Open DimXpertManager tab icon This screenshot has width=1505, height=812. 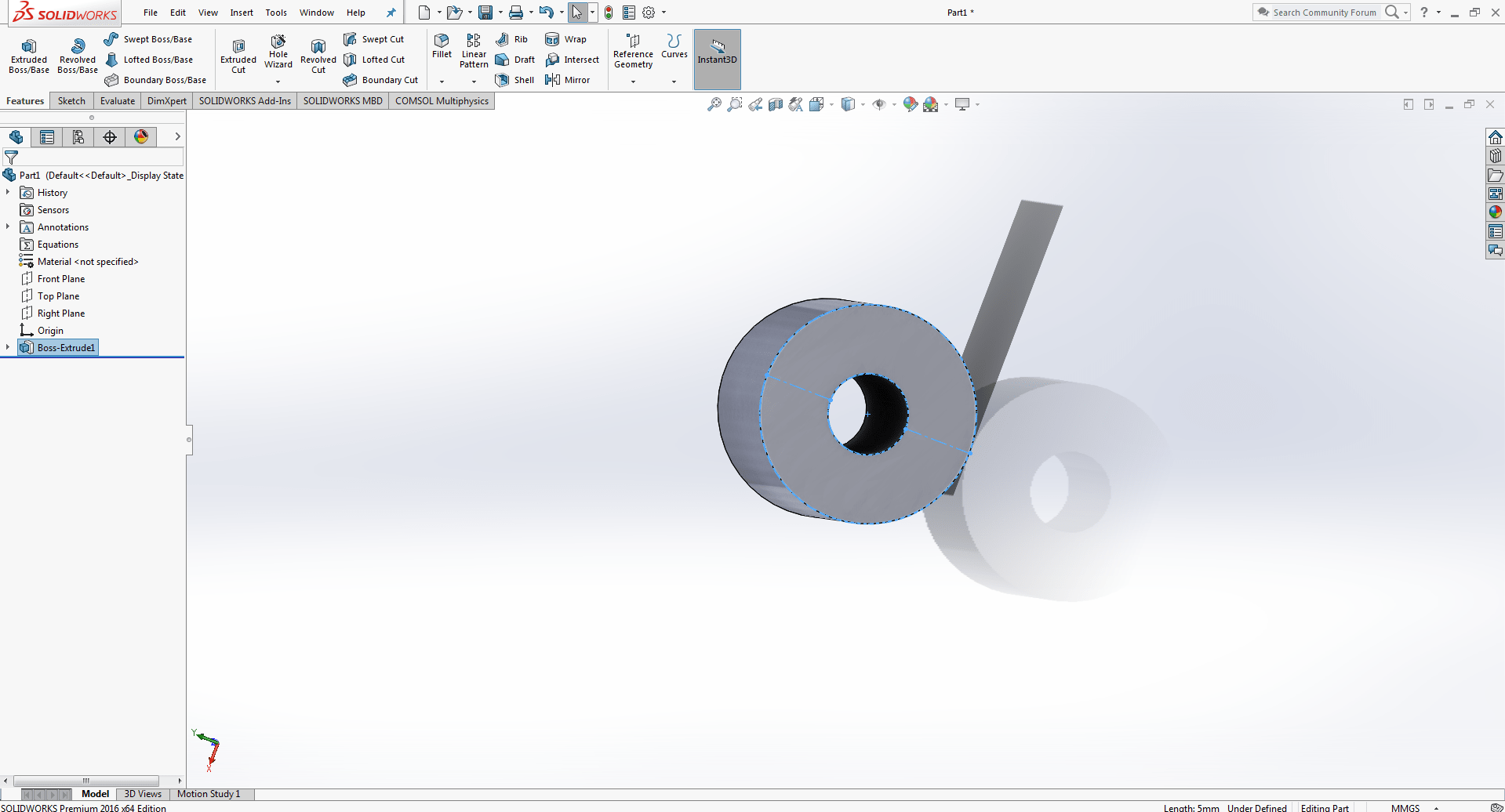tap(110, 137)
